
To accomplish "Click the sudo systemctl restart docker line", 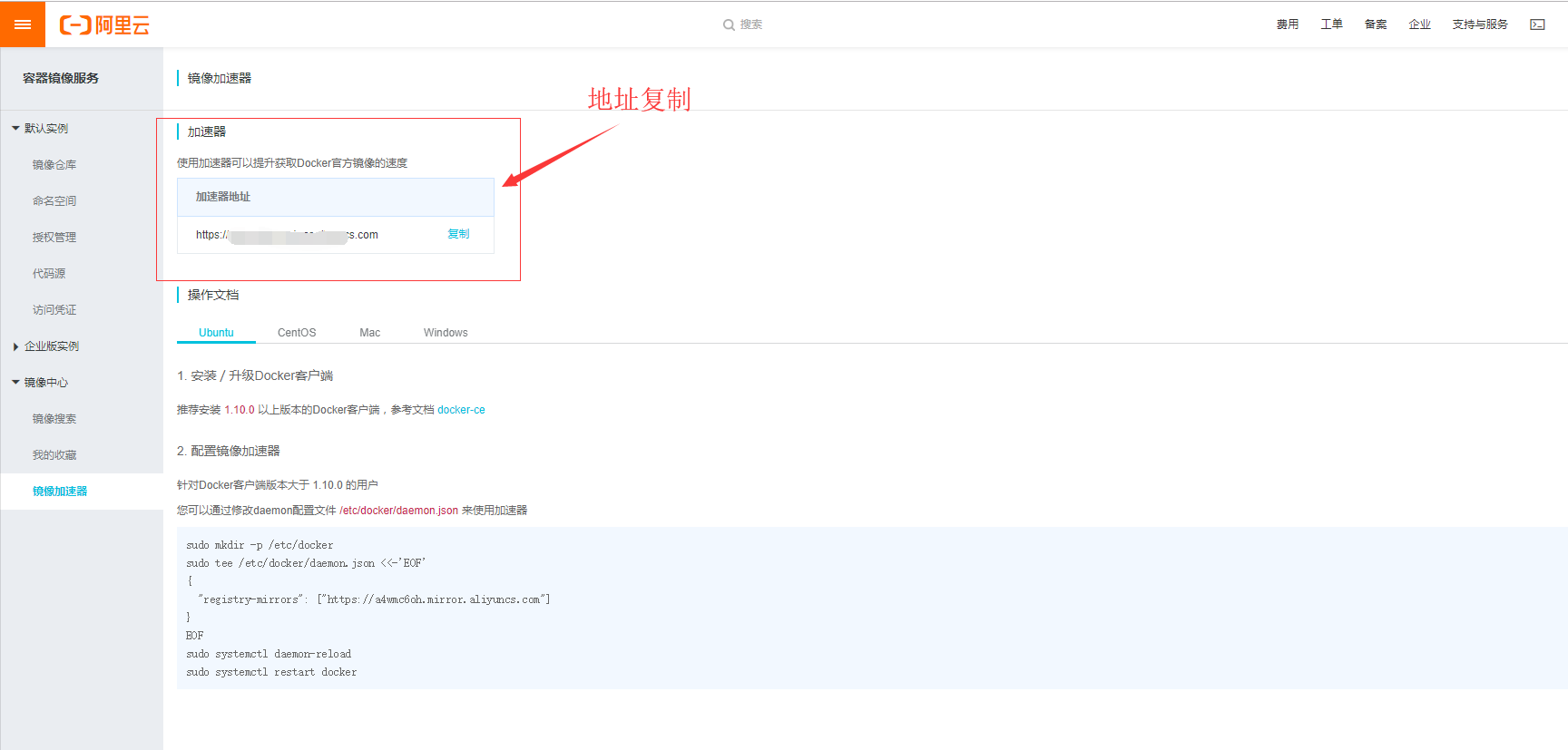I will pos(271,672).
